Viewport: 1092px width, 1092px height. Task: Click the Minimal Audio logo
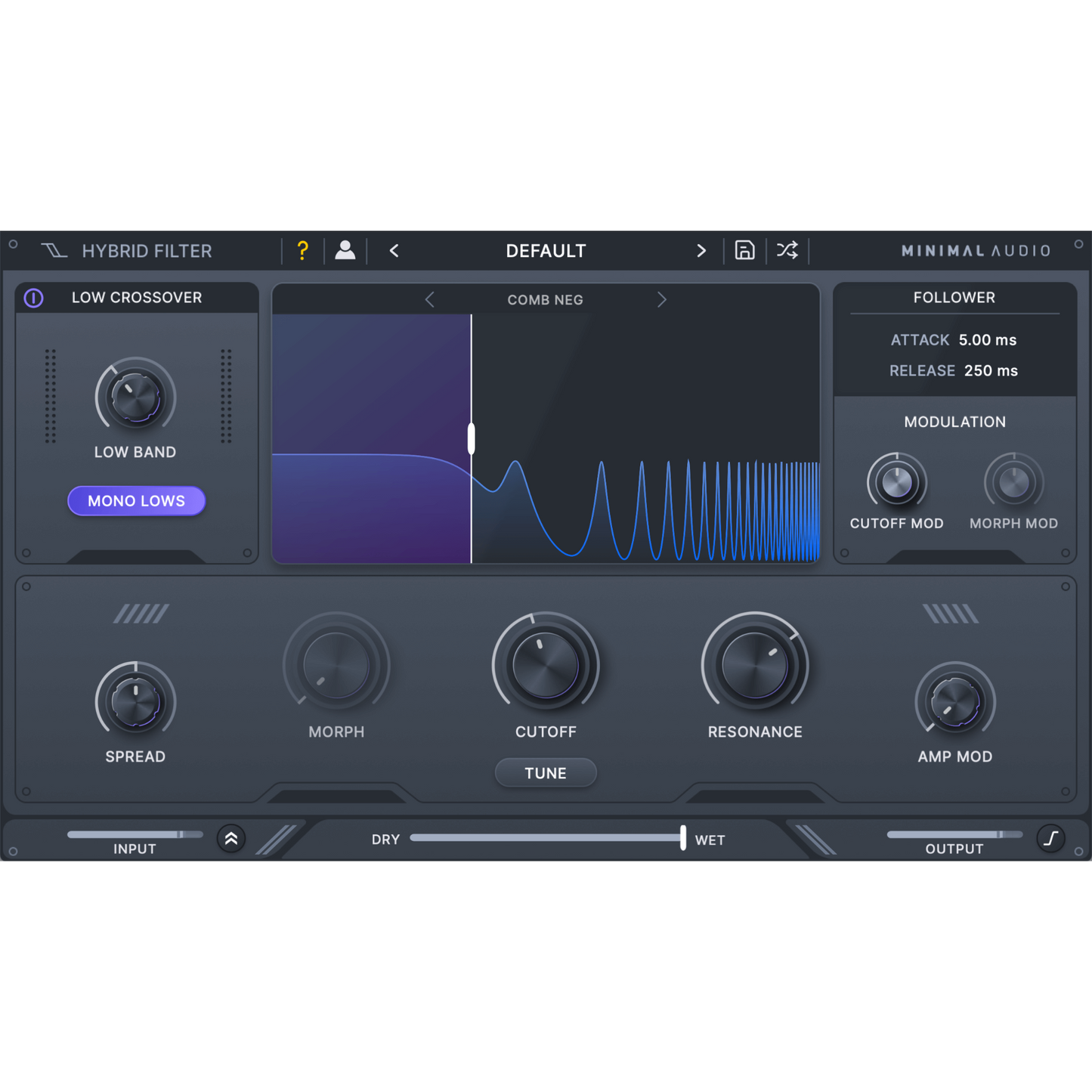[x=976, y=250]
